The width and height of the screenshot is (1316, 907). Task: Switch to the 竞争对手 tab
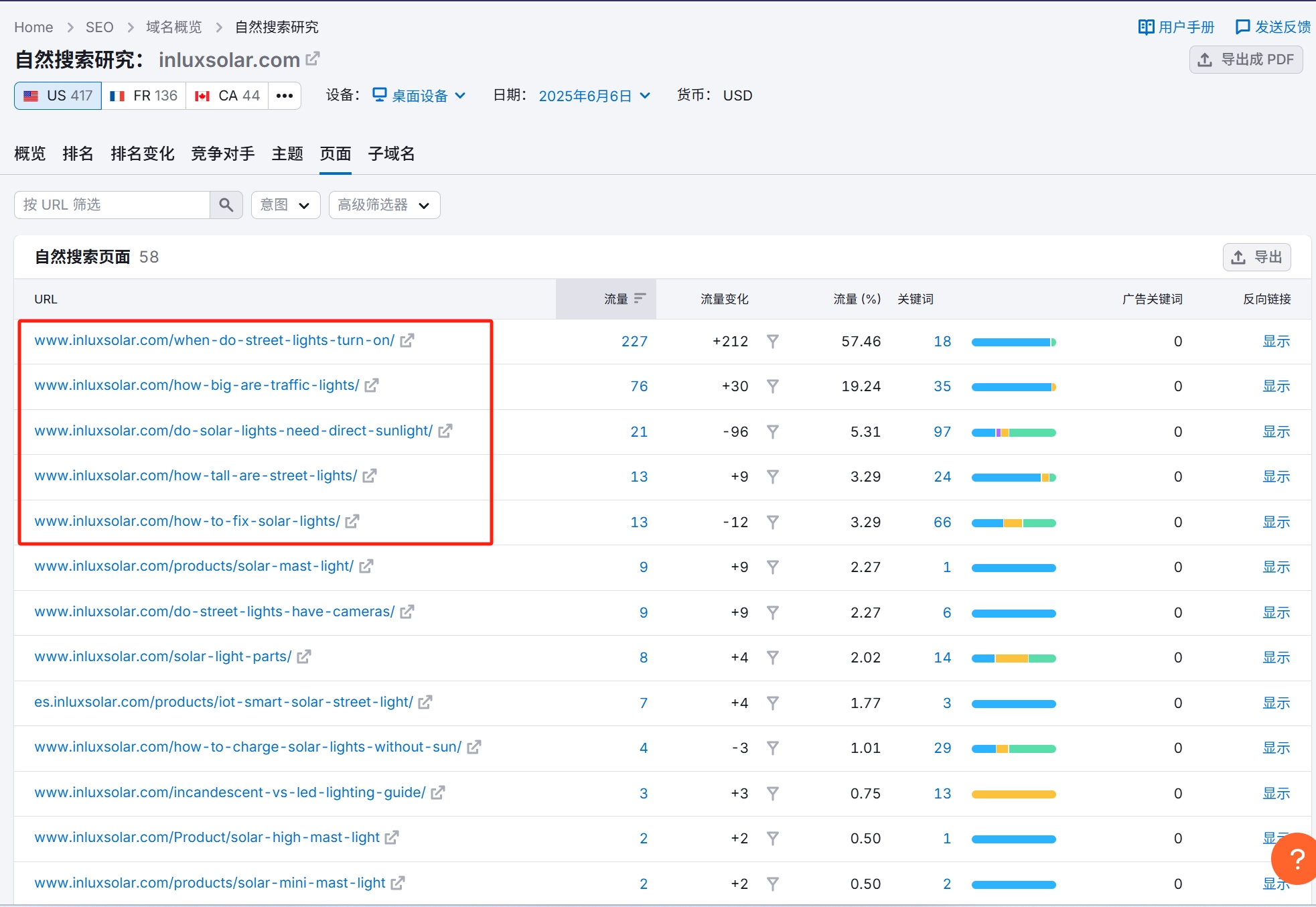pos(223,154)
